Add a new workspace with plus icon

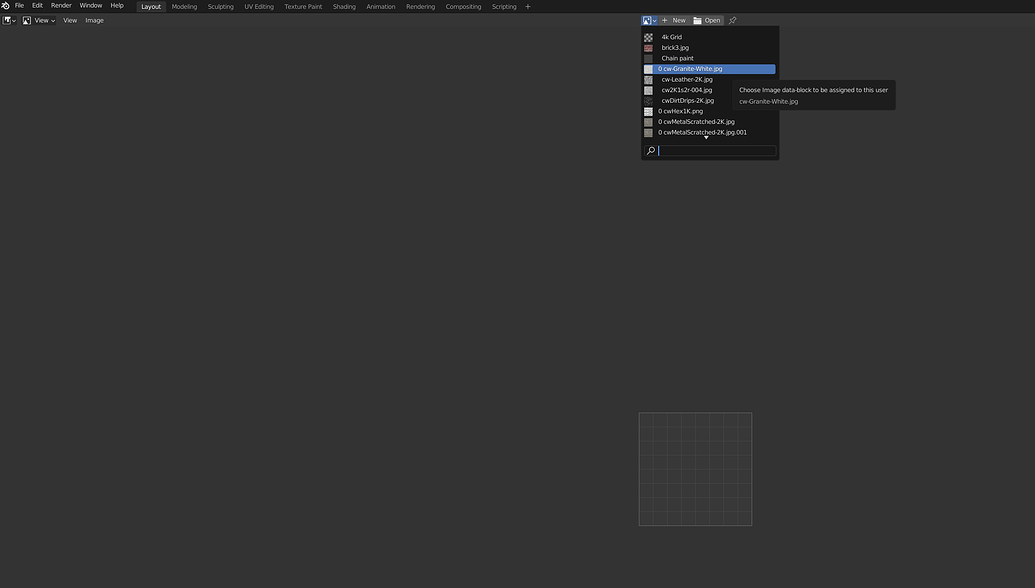[527, 7]
